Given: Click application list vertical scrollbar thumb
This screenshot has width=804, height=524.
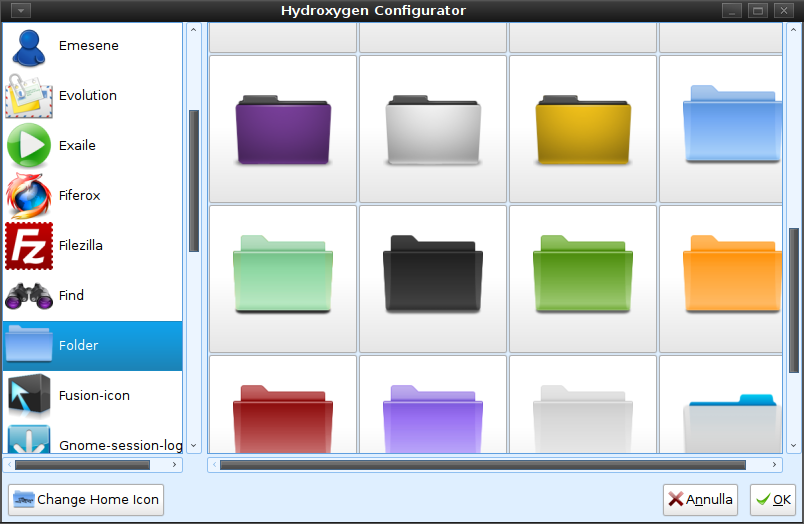Looking at the screenshot, I should click(194, 181).
